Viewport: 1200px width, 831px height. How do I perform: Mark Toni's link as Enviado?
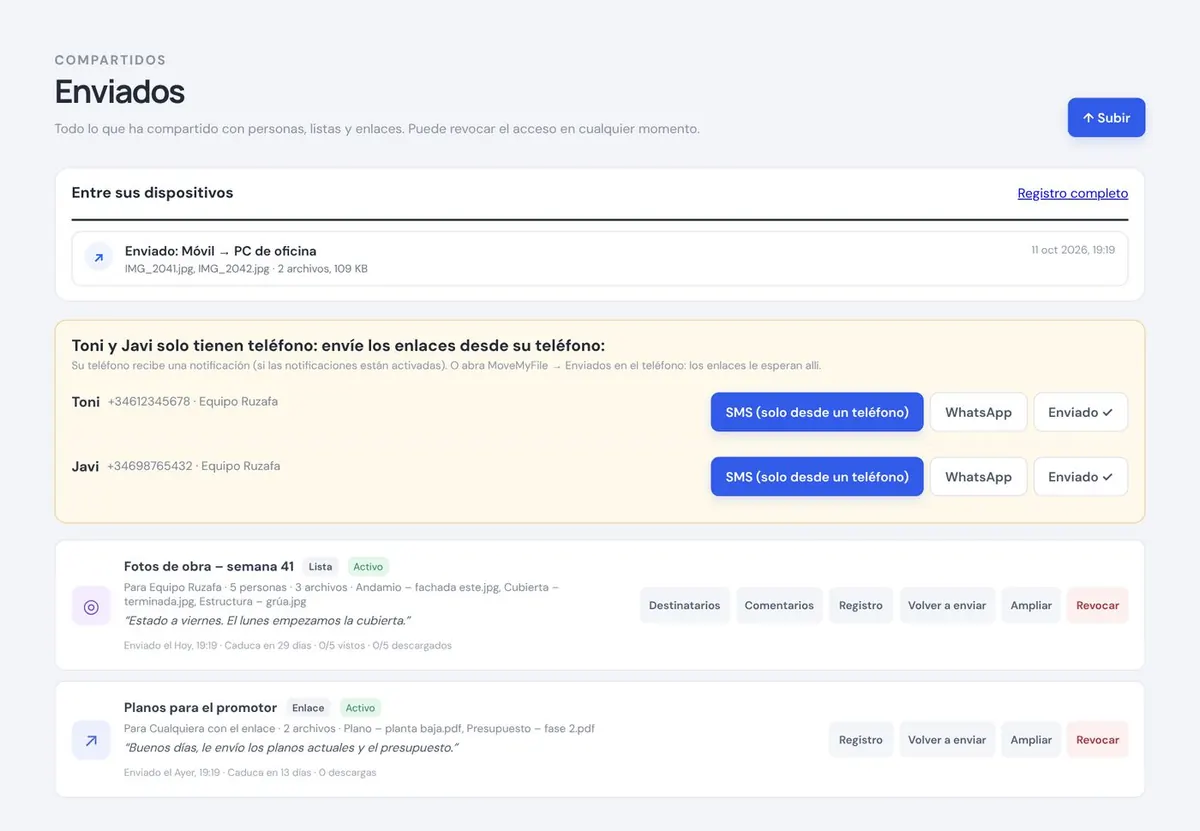tap(1081, 412)
